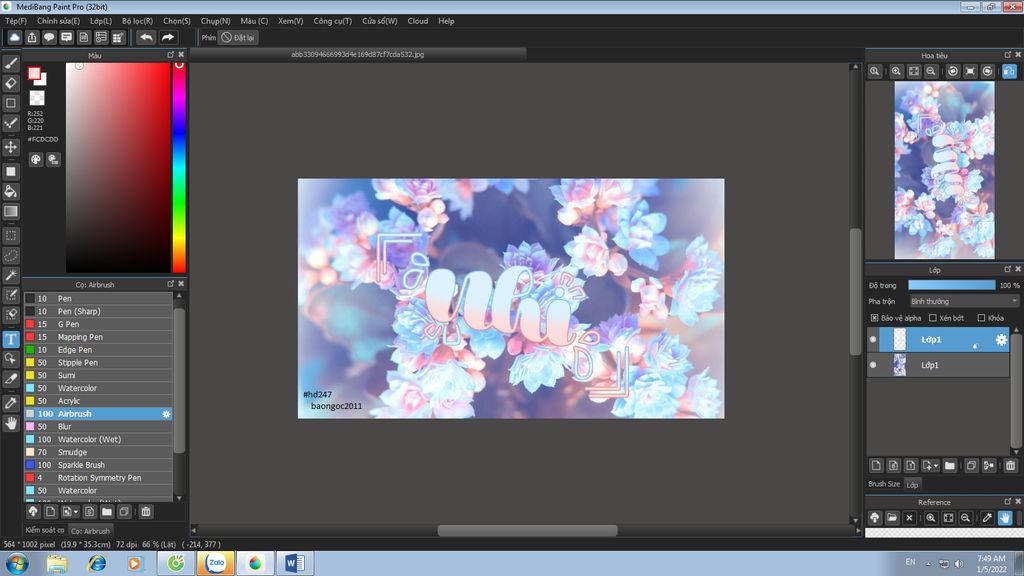Open the Cloud menu

coord(418,21)
